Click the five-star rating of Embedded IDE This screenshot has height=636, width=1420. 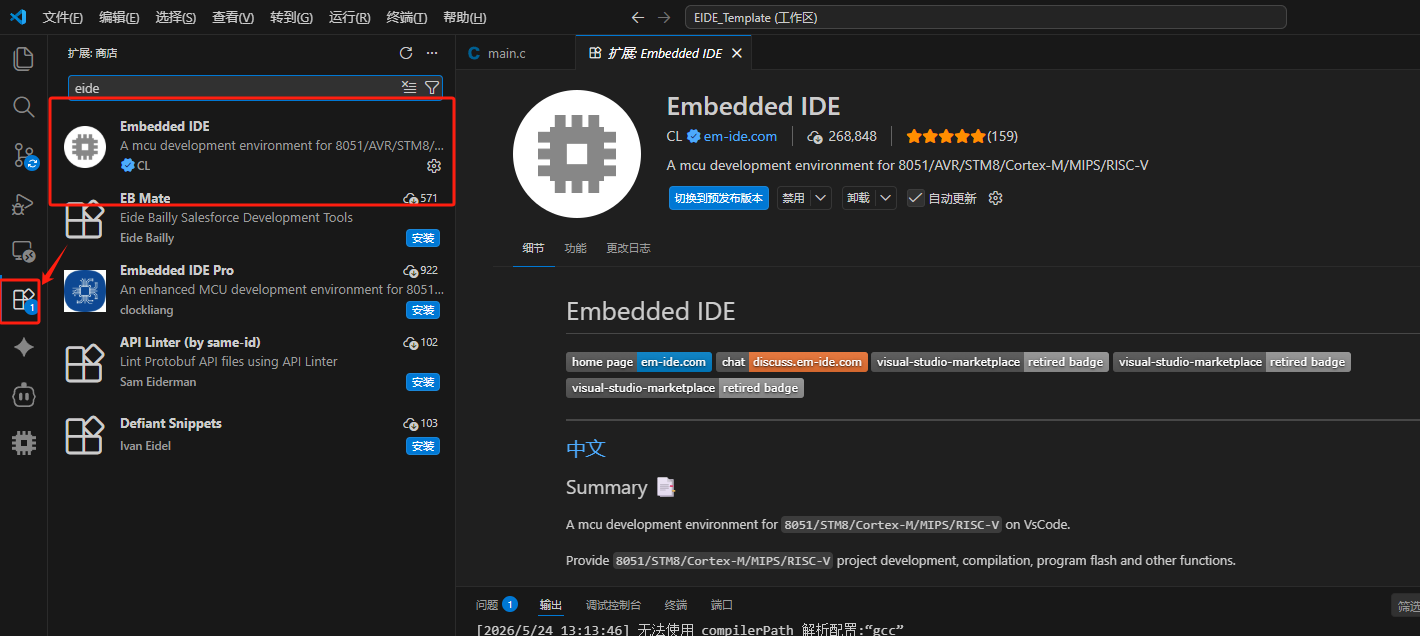point(945,136)
